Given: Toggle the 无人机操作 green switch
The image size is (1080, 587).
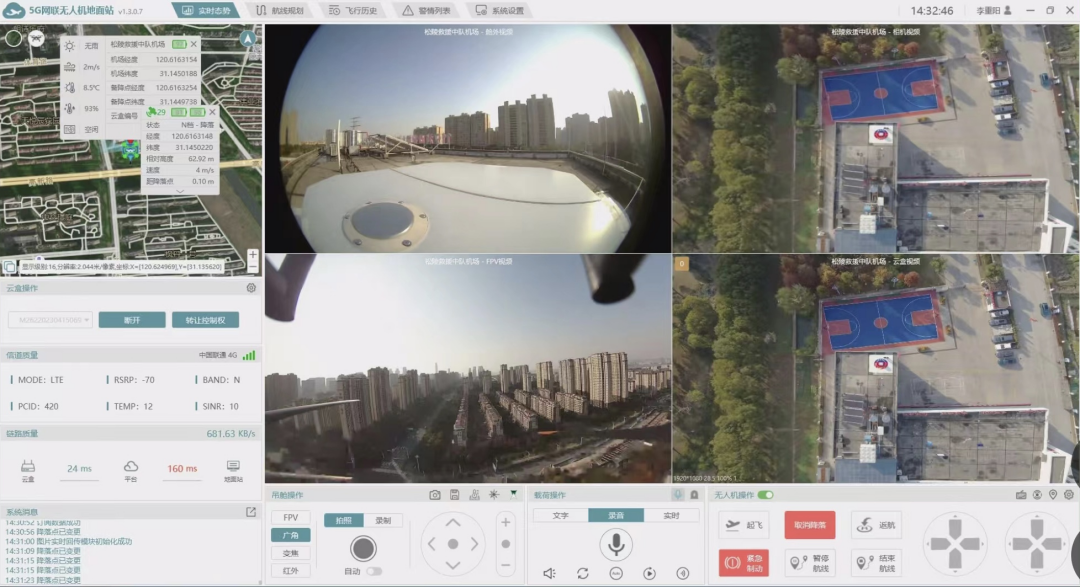Looking at the screenshot, I should tap(765, 495).
